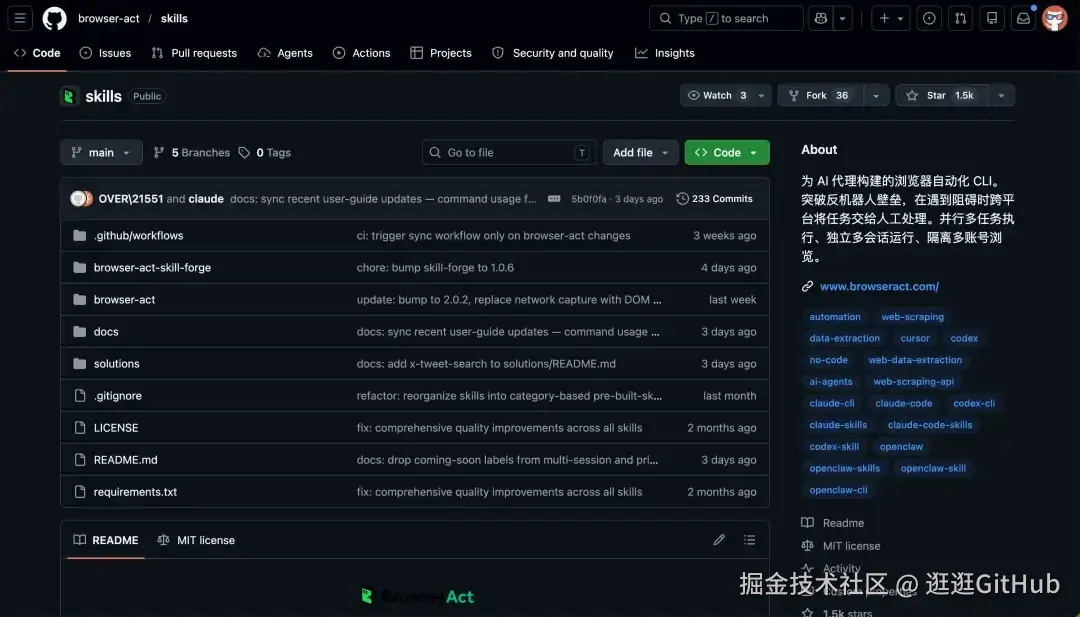Image resolution: width=1080 pixels, height=617 pixels.
Task: Open the notifications inbox
Action: (1024, 19)
